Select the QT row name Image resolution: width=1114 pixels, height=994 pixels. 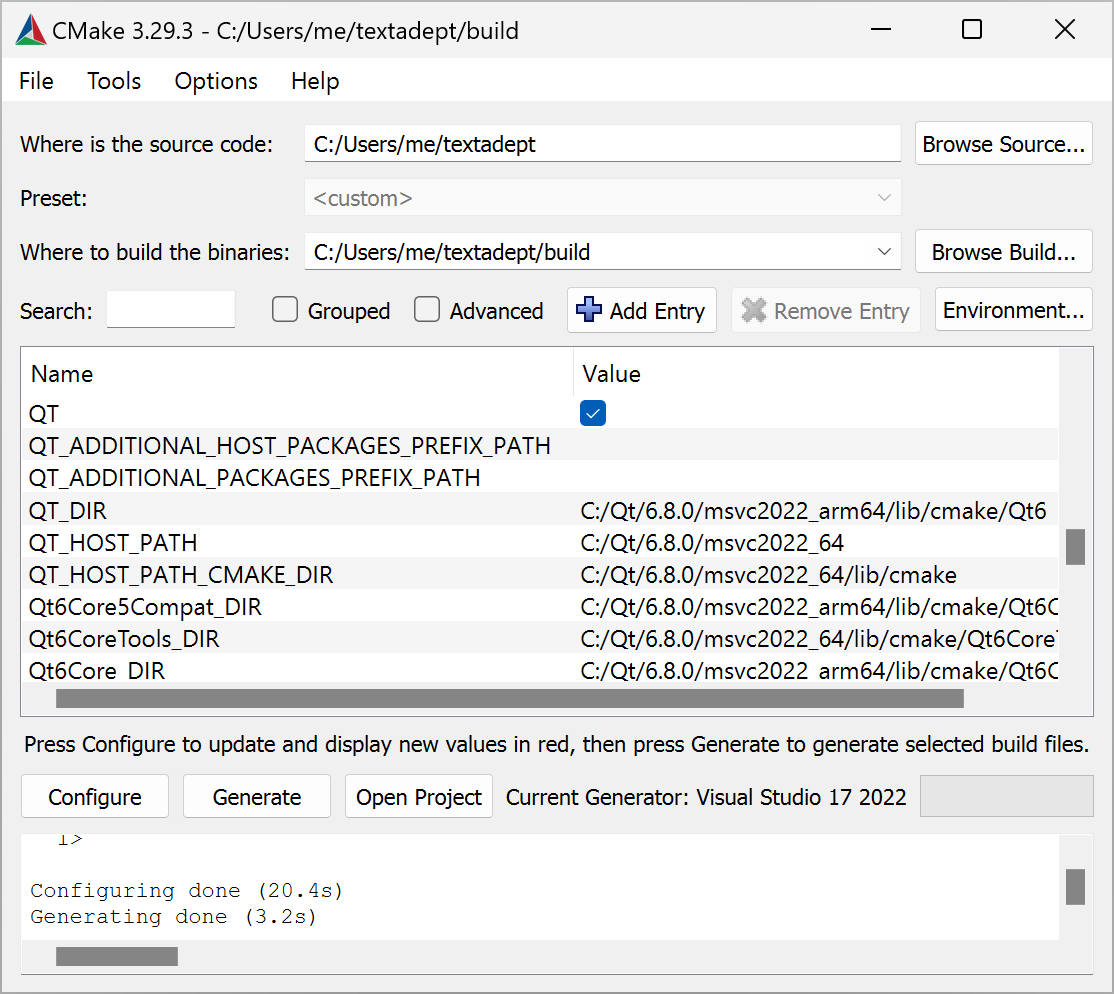[x=43, y=414]
